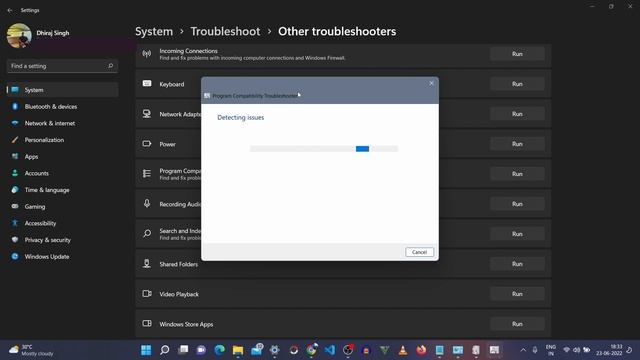Open taskbar Search

(164, 350)
